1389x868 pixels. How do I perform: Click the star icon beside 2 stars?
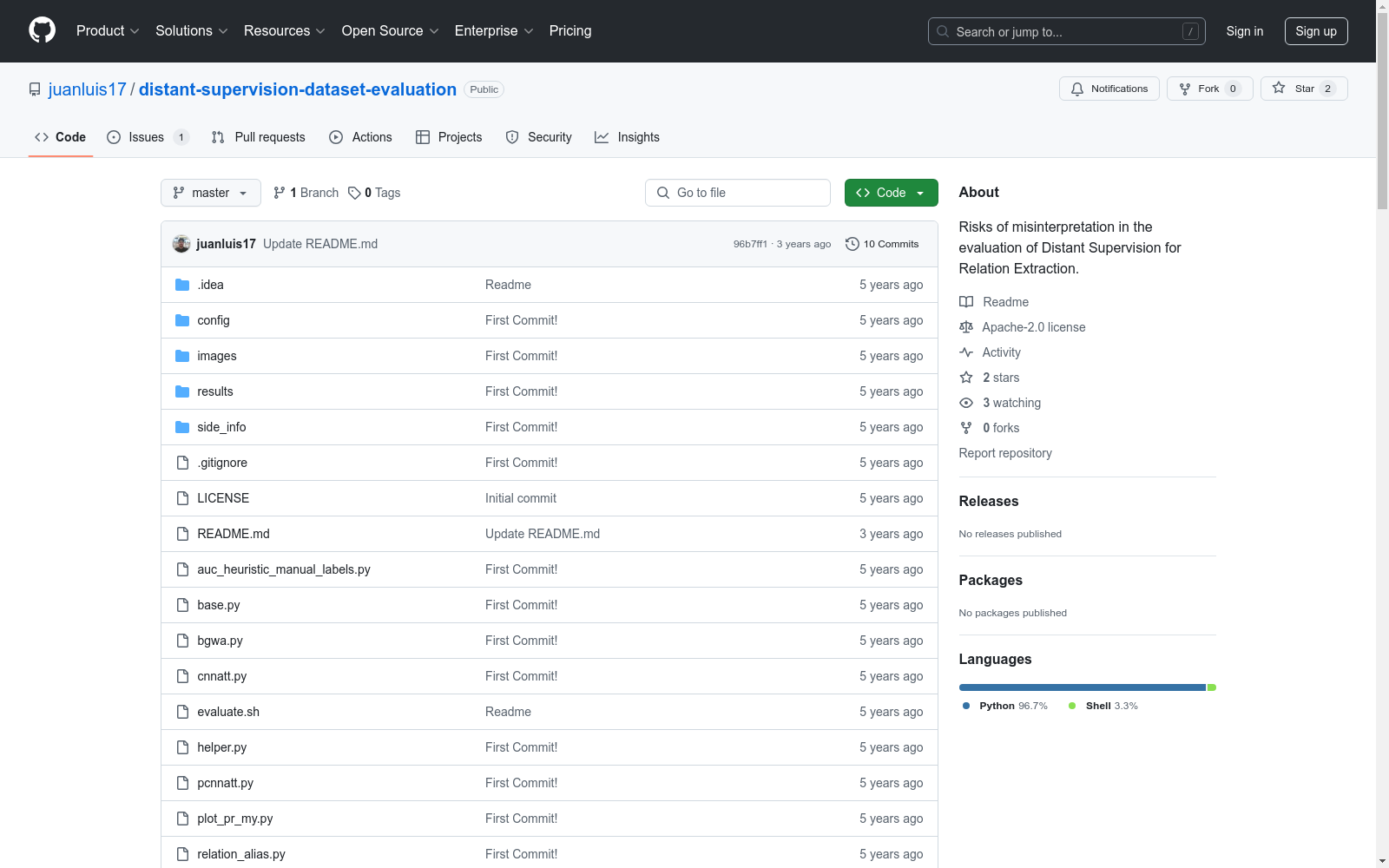(x=966, y=378)
